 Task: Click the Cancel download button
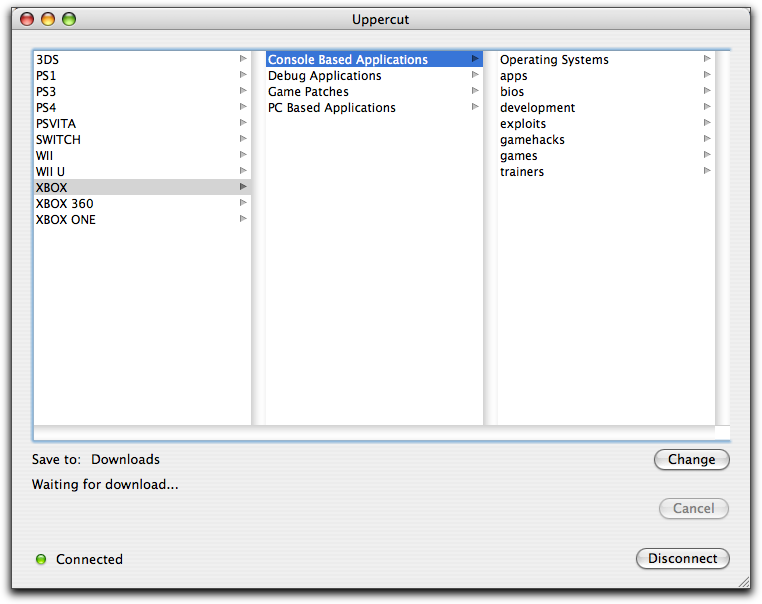[x=693, y=508]
